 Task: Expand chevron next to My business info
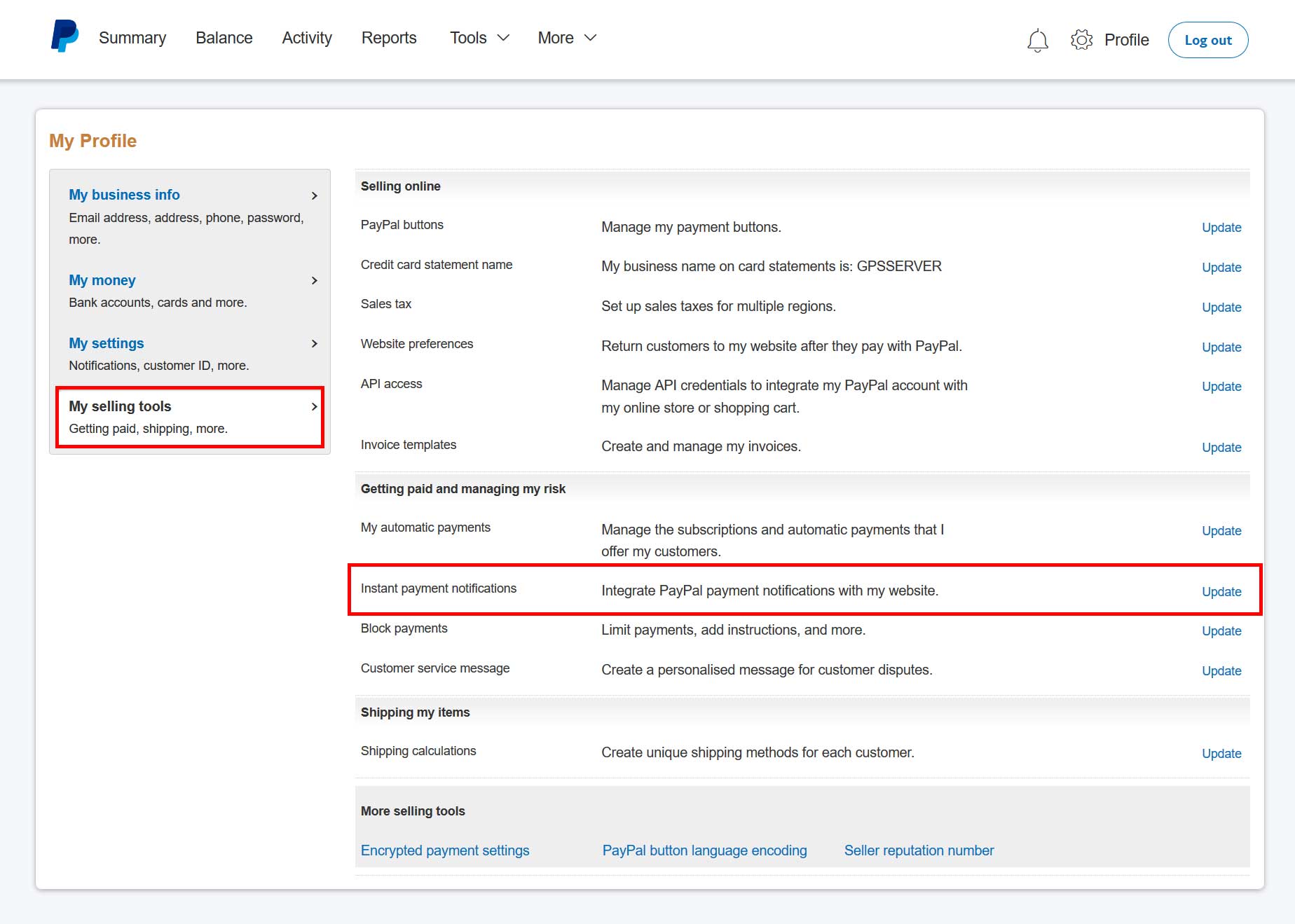314,195
